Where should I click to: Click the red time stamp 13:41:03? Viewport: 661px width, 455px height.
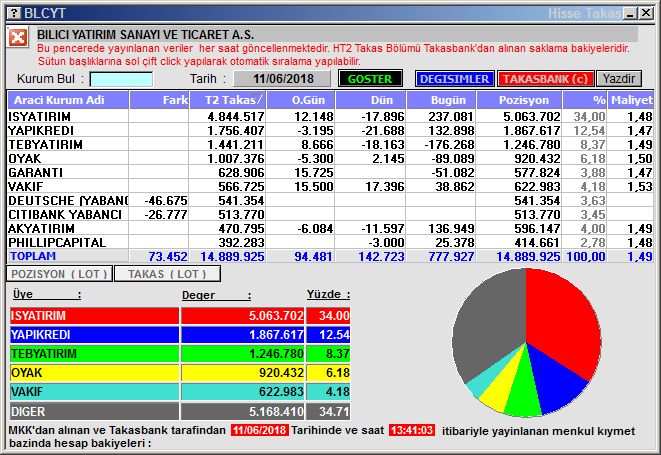pyautogui.click(x=412, y=430)
